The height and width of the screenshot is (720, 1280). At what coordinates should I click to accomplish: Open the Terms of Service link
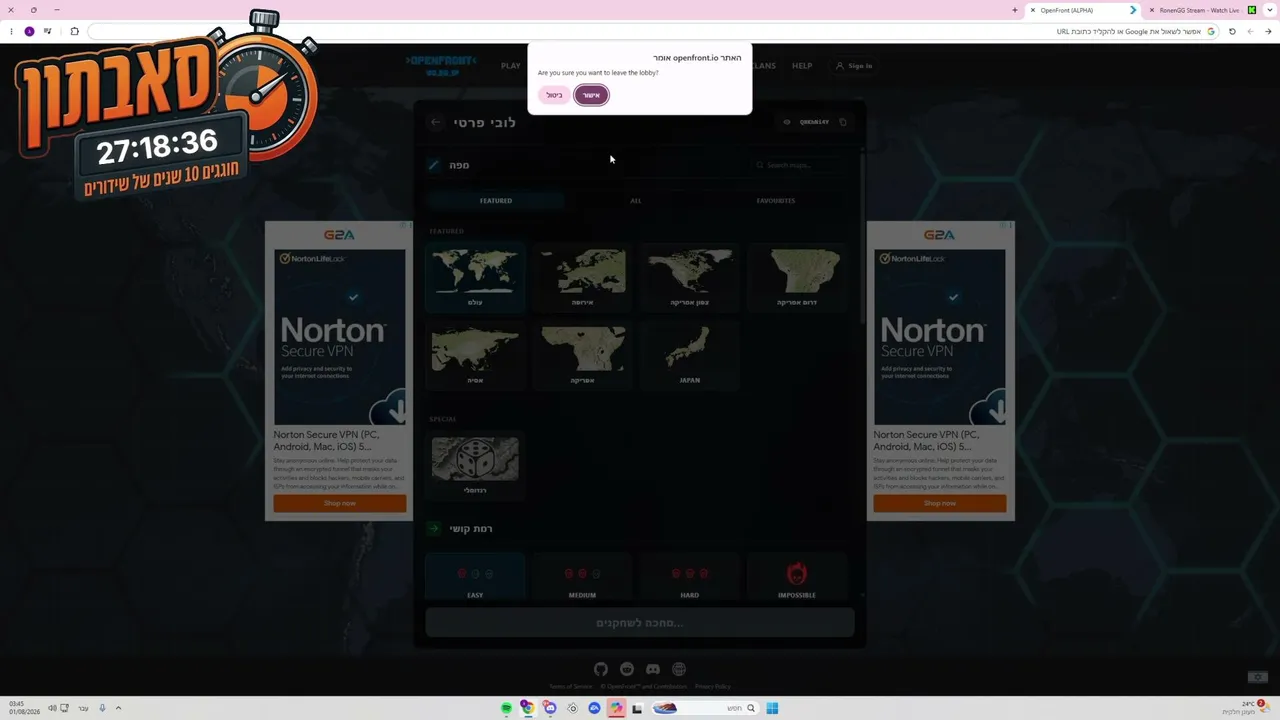(570, 686)
